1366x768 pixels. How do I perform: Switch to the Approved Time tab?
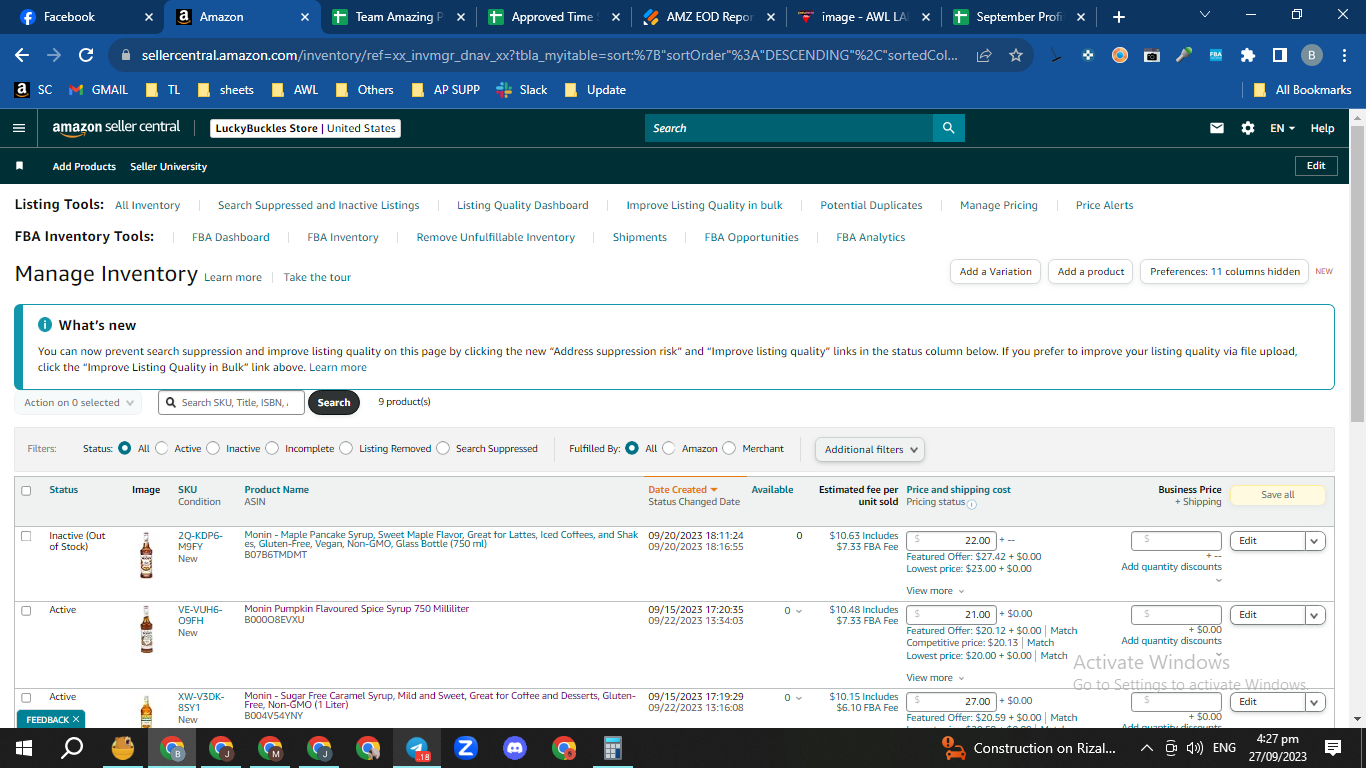coord(553,17)
